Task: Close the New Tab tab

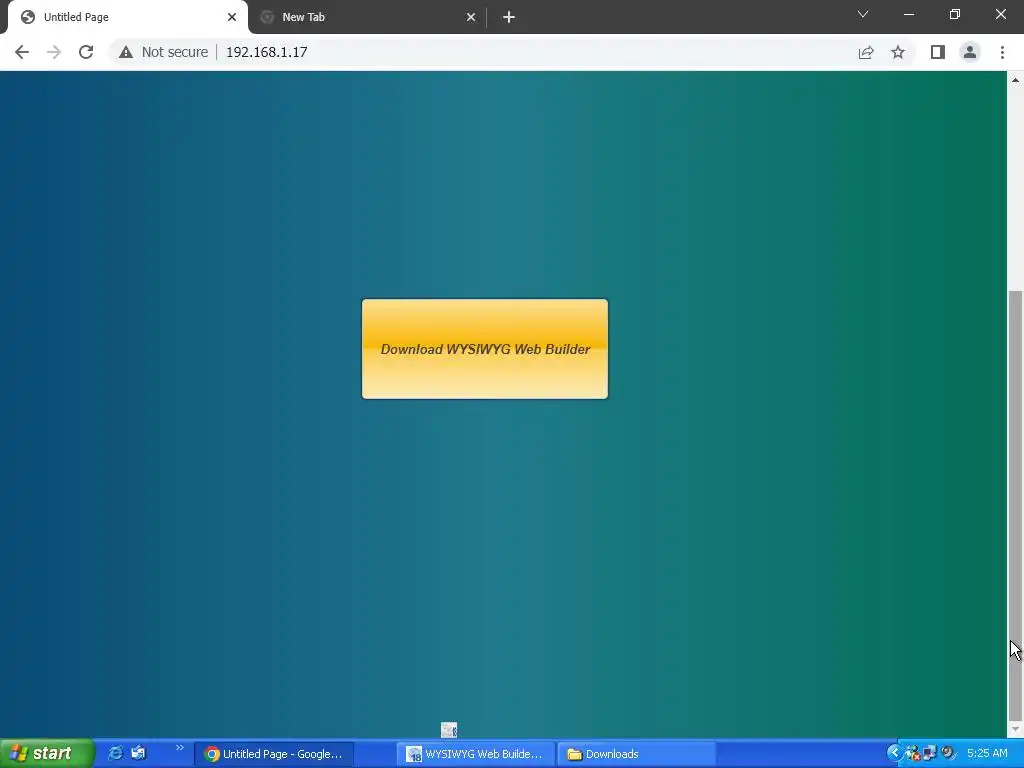Action: tap(471, 17)
